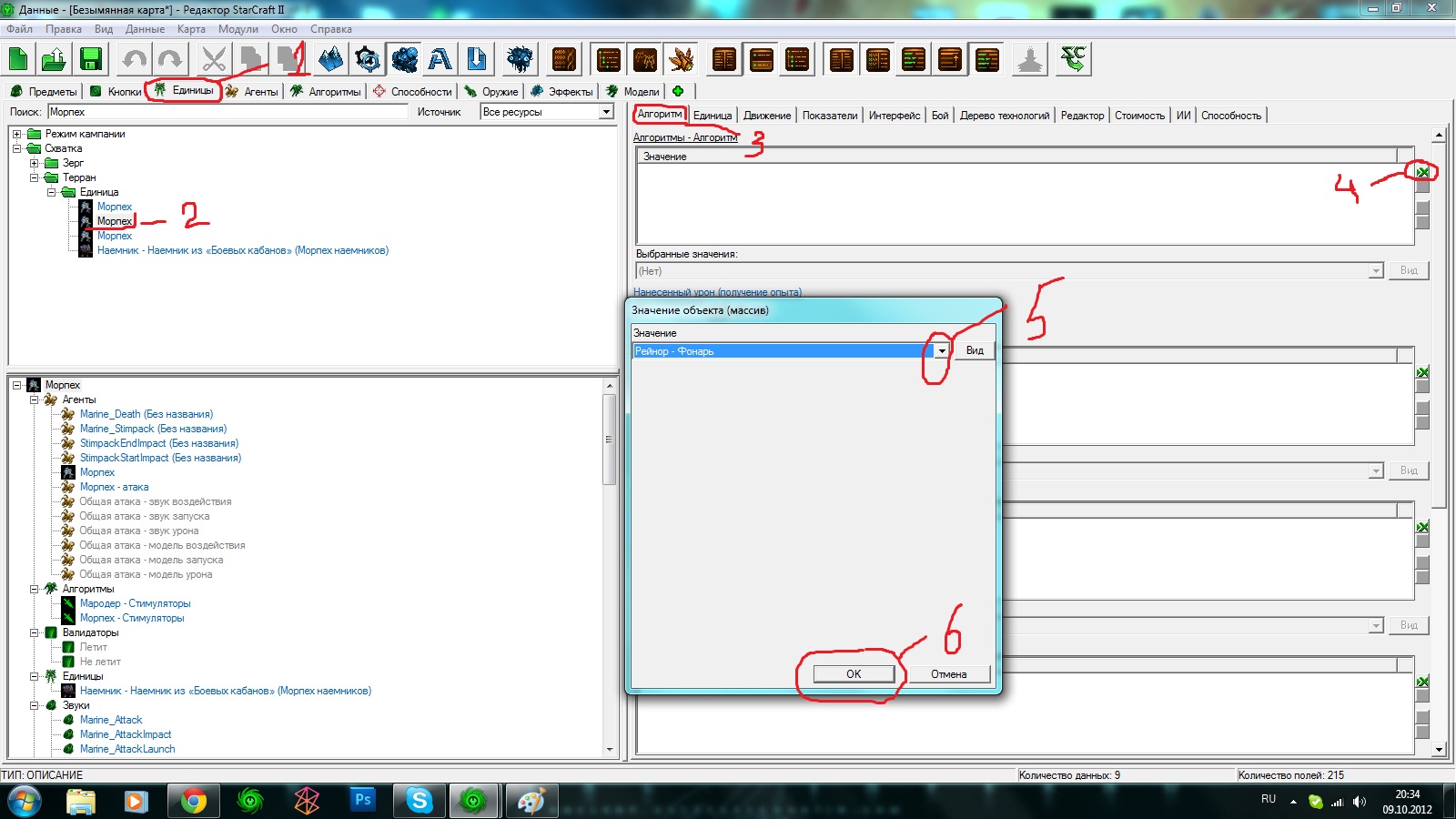This screenshot has height=819, width=1456.
Task: Open the Triggers module gear icon
Action: [368, 60]
